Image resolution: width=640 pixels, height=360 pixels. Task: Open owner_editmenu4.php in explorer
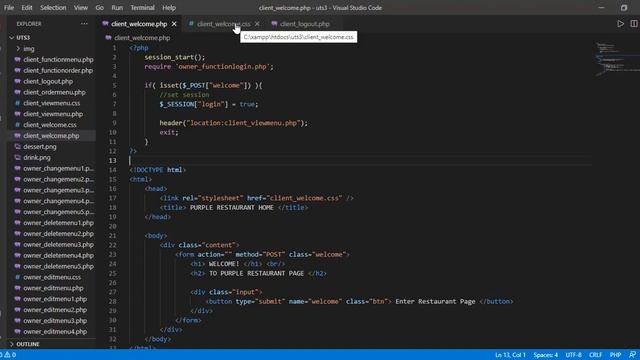pyautogui.click(x=55, y=331)
